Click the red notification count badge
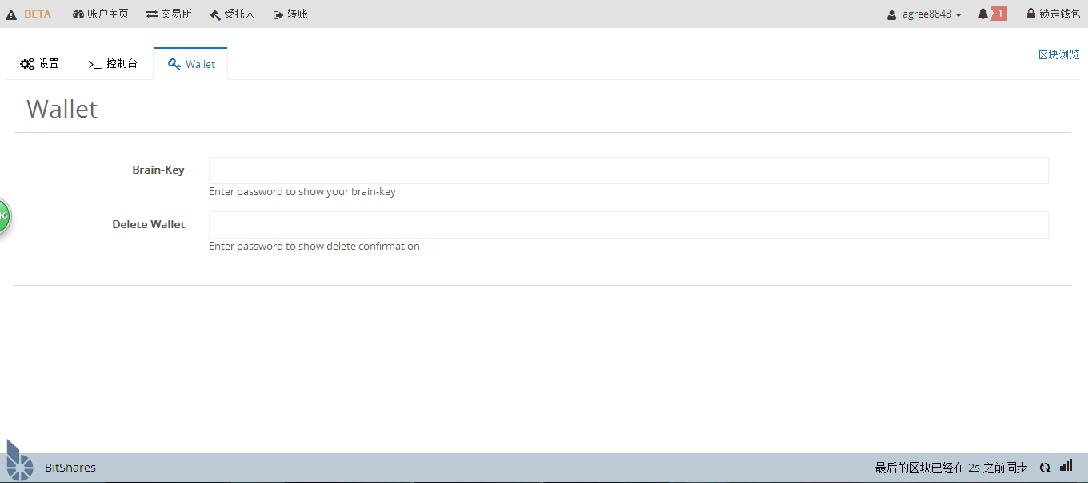 (x=999, y=14)
